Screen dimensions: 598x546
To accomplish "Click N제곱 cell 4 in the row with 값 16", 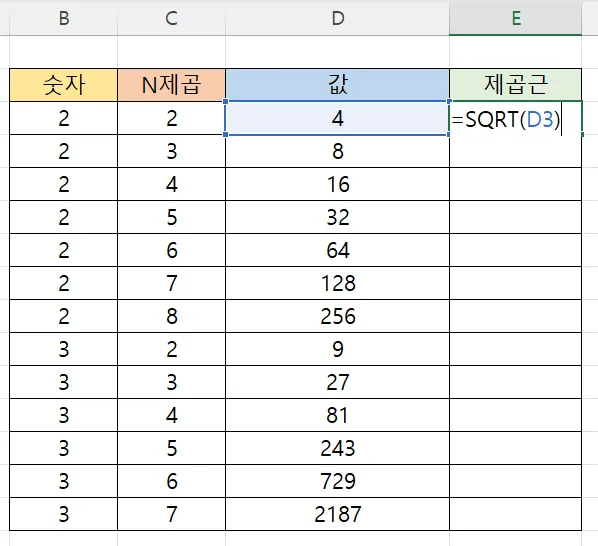I will tap(171, 184).
